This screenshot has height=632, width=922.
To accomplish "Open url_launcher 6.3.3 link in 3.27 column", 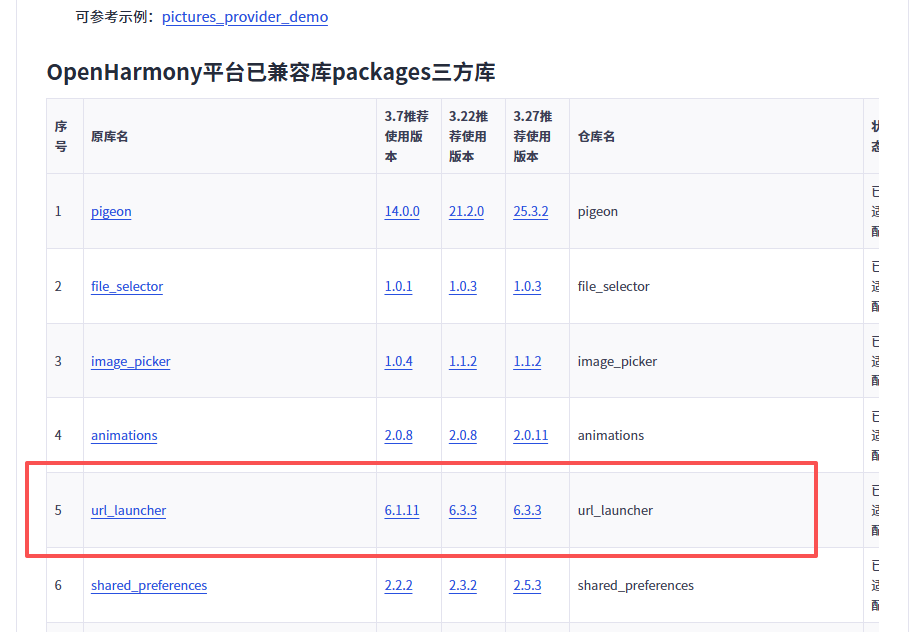I will tap(527, 510).
